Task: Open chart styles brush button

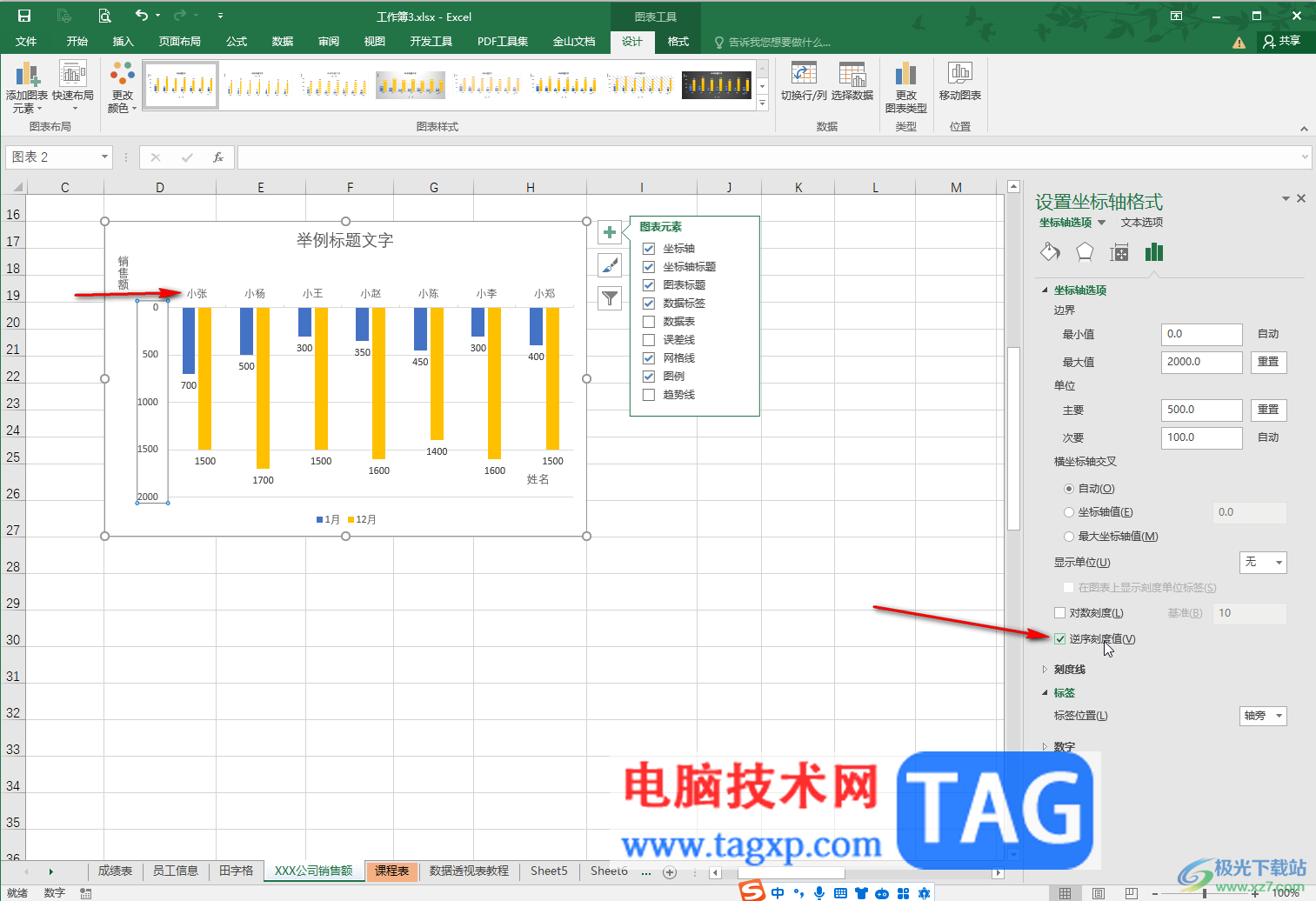Action: coord(610,265)
